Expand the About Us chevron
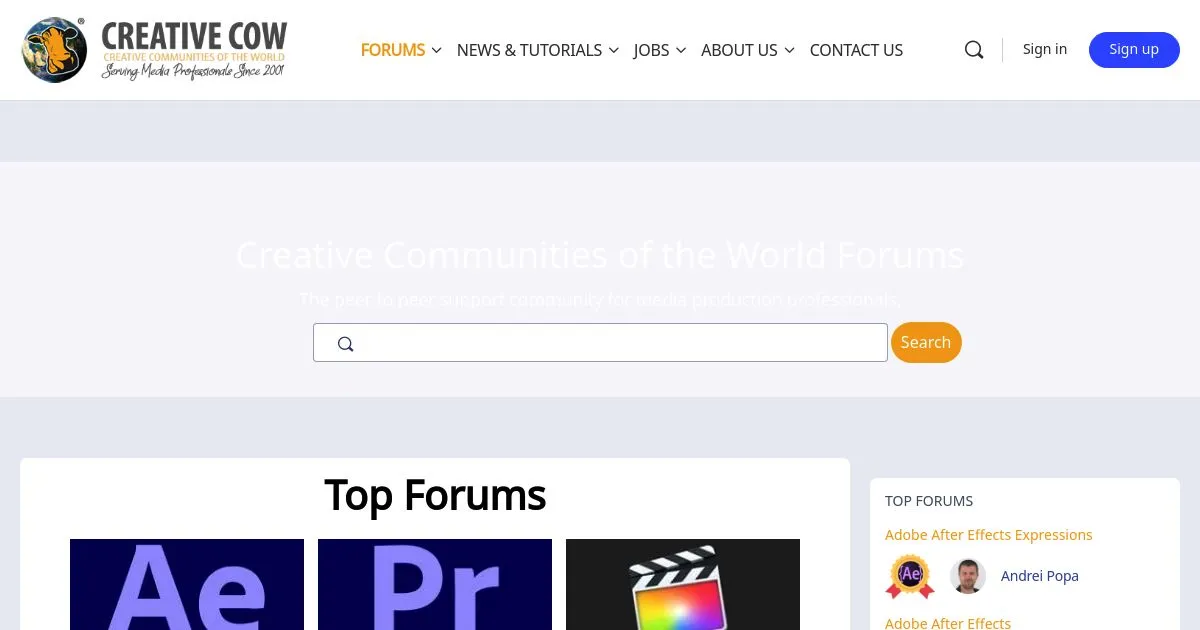Viewport: 1200px width, 630px height. 789,50
